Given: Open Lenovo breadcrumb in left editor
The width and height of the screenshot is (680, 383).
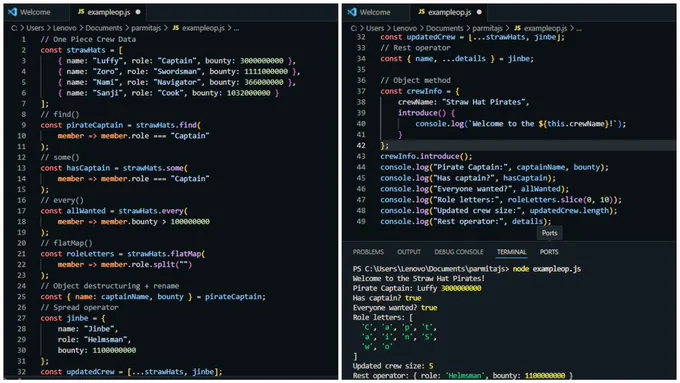Looking at the screenshot, I should click(65, 28).
